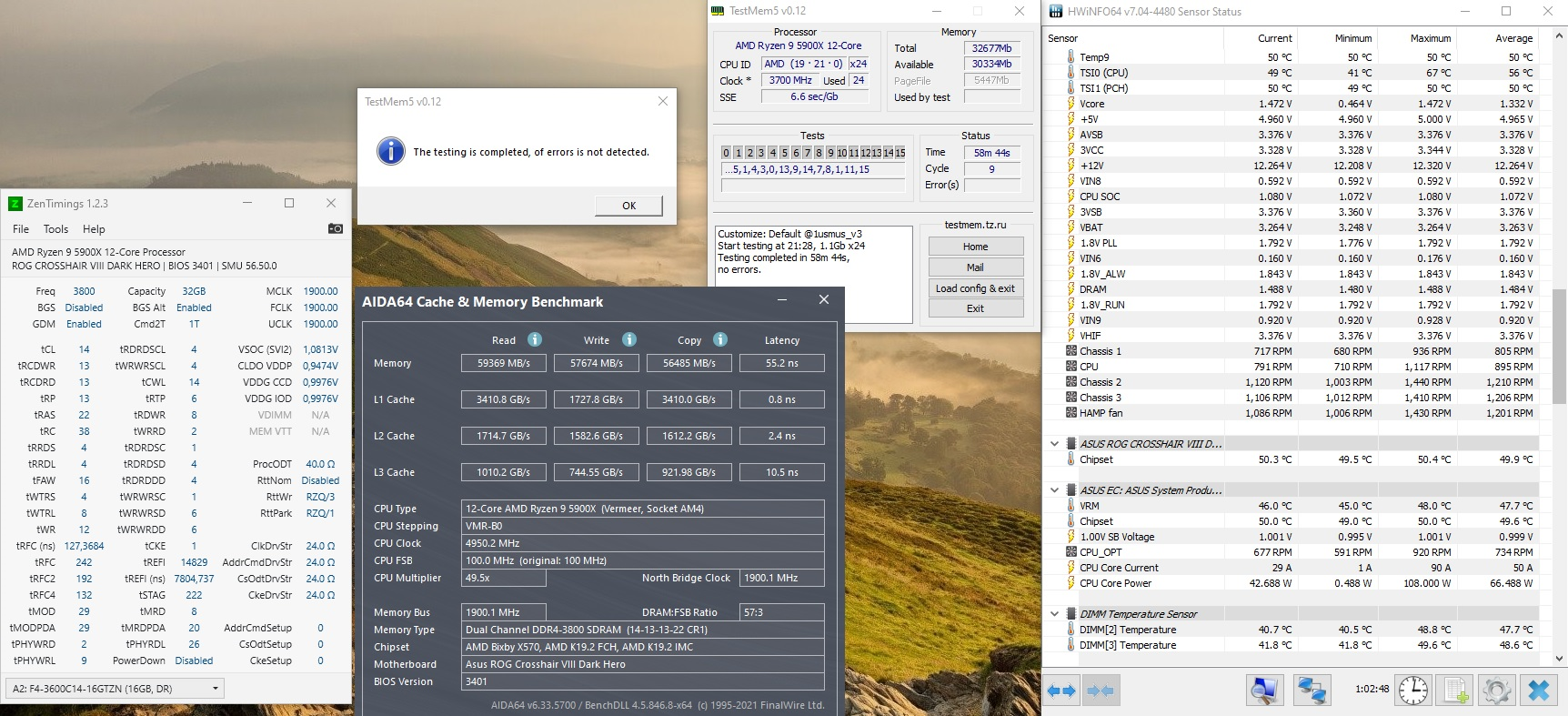Viewport: 1568px width, 716px height.
Task: Click lightning icon beside DRAM sensor
Action: (1070, 289)
